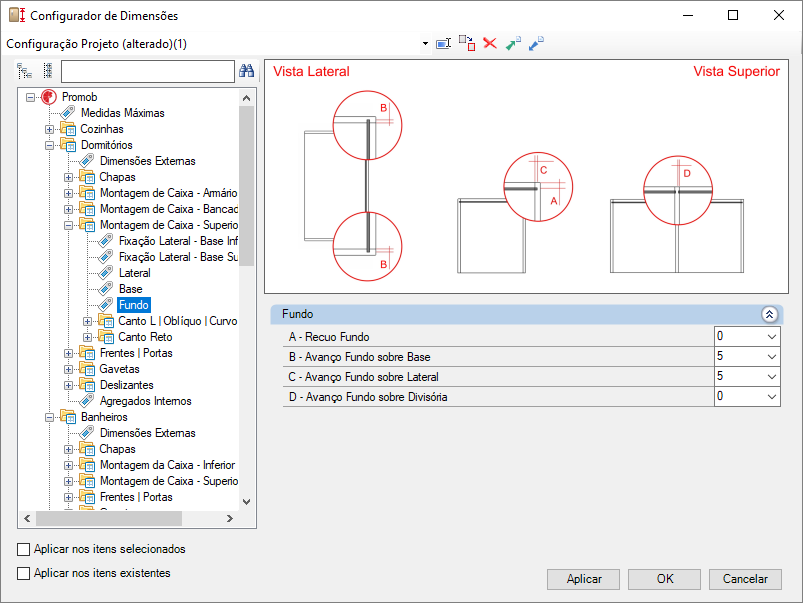Screen dimensions: 803x603
Task: Click the tree search input field
Action: coord(147,71)
